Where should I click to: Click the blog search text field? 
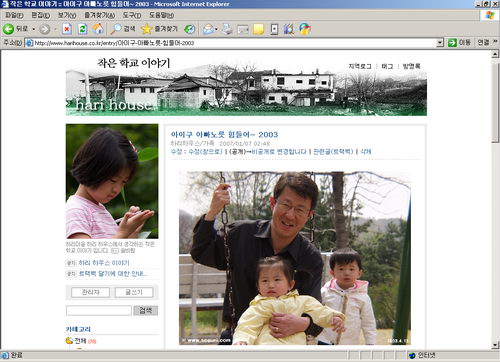coord(99,311)
